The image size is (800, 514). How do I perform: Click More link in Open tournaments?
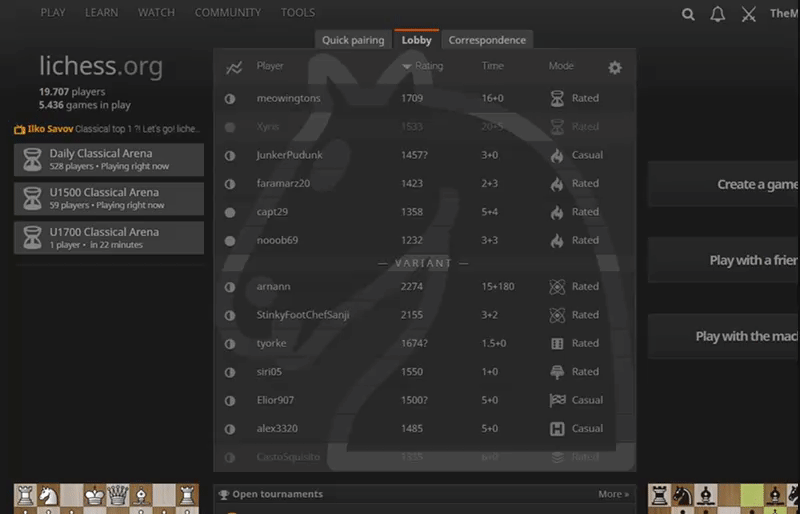[x=613, y=494]
